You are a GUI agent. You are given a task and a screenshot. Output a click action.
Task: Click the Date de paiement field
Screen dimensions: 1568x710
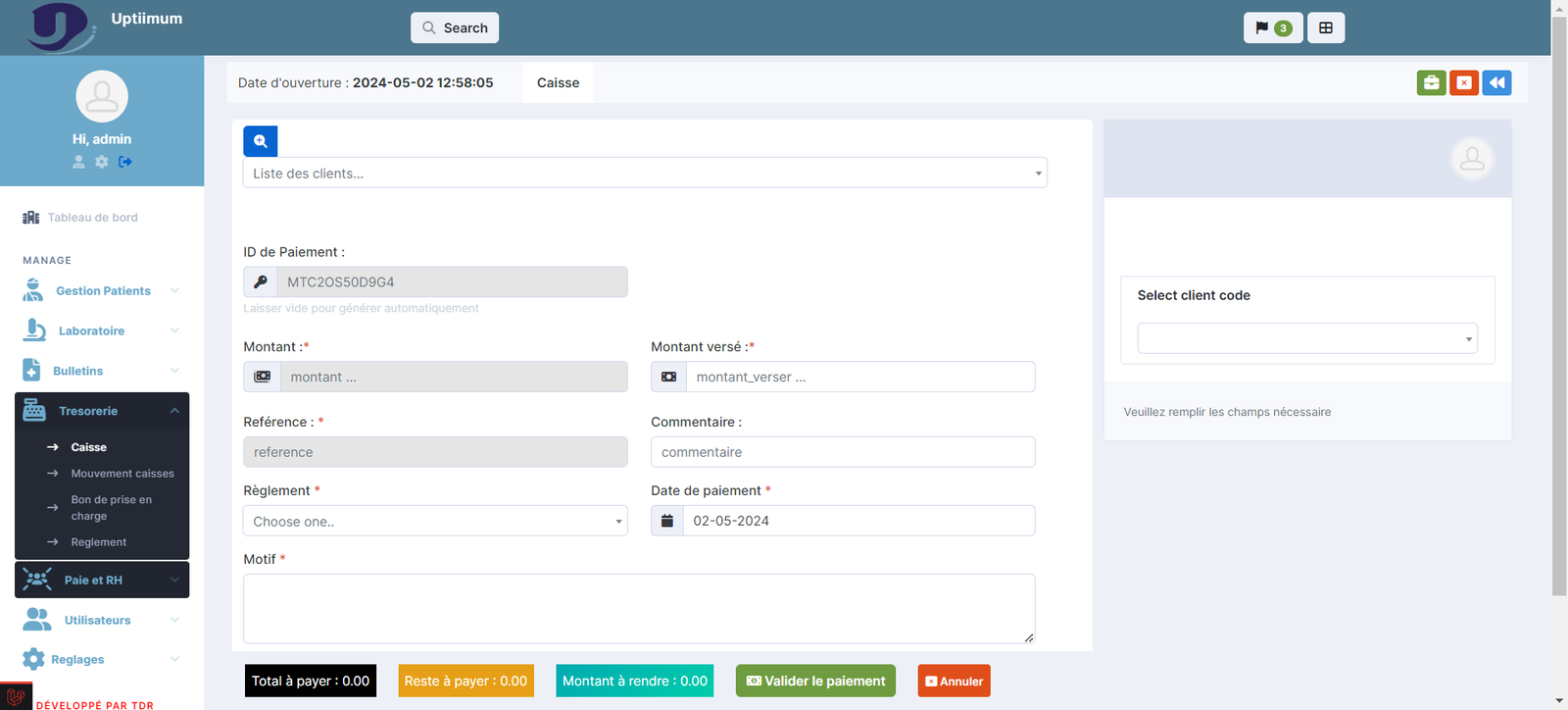[857, 521]
